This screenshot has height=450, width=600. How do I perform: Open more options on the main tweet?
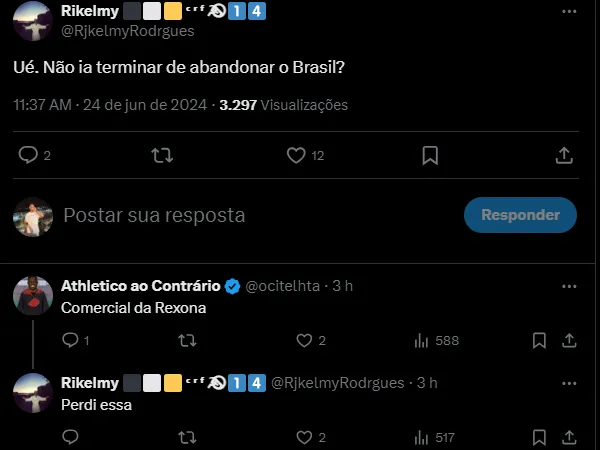[569, 10]
